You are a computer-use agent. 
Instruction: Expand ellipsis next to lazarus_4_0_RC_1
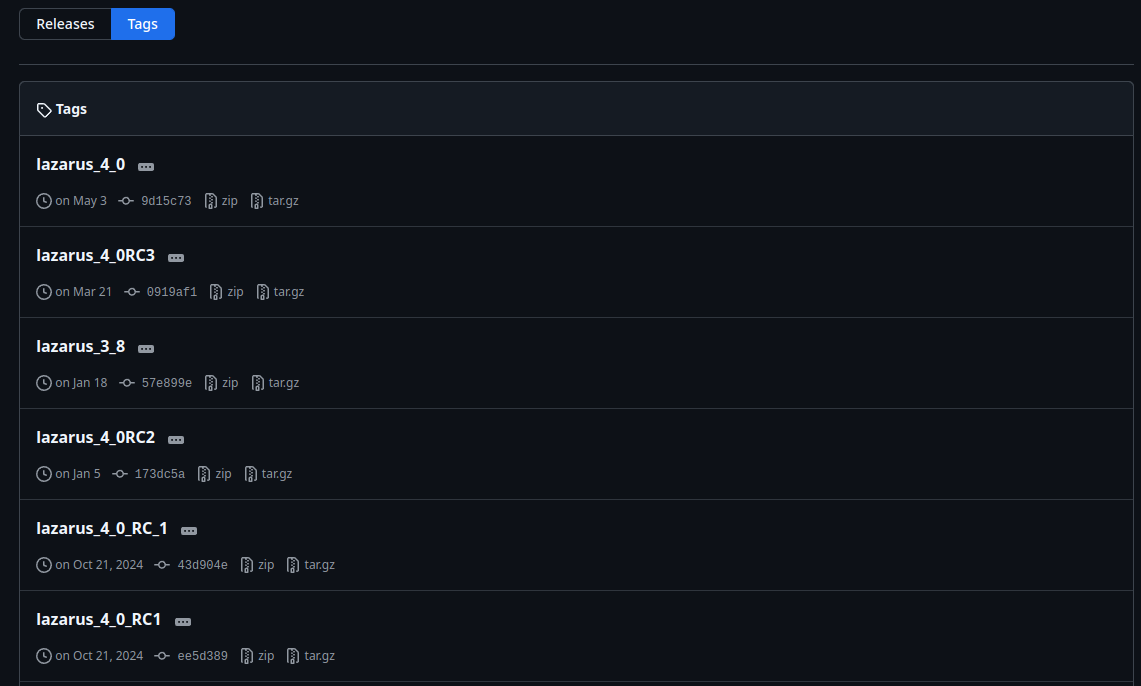pyautogui.click(x=189, y=531)
